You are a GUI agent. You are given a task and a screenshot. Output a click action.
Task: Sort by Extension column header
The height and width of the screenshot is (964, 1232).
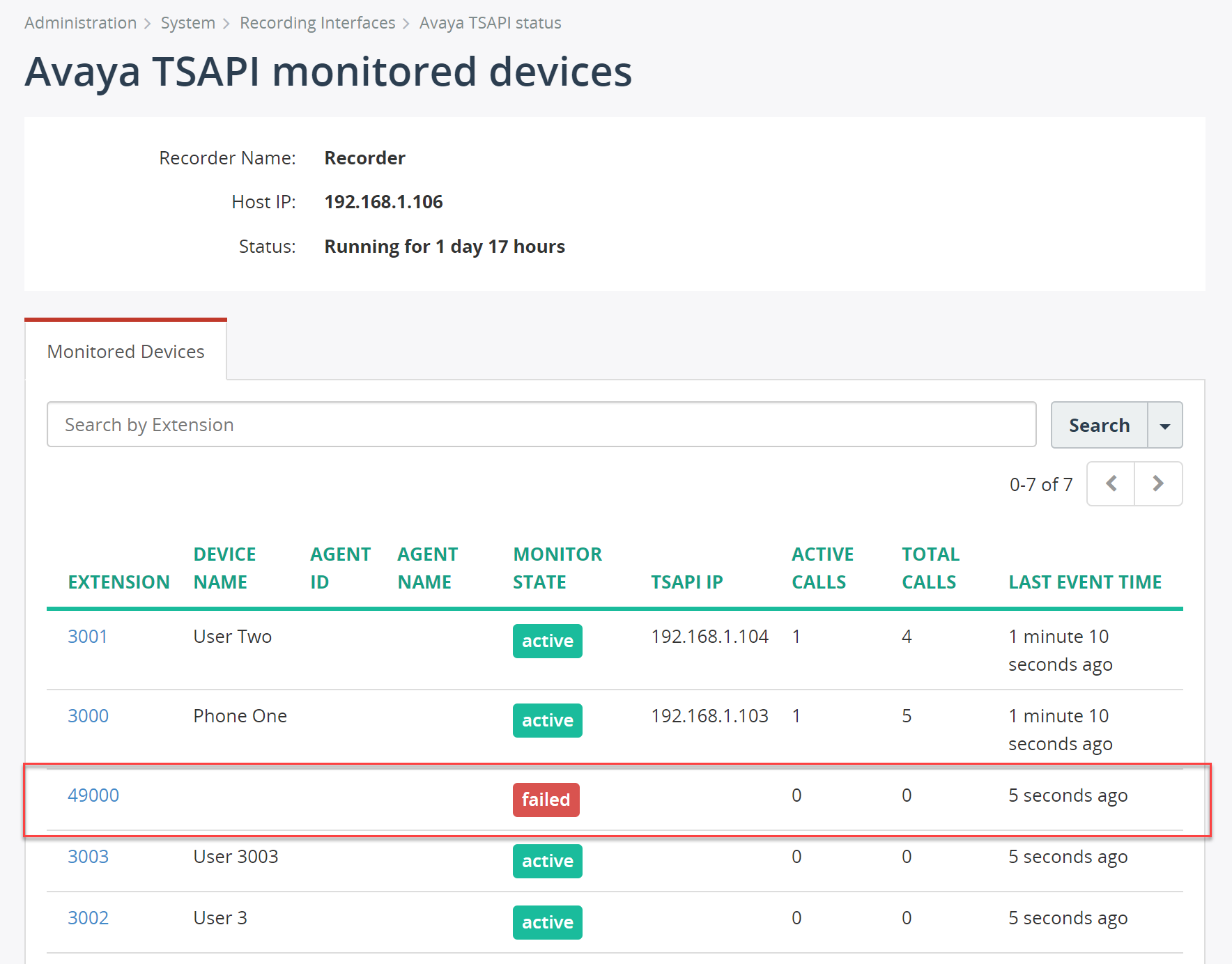(119, 582)
